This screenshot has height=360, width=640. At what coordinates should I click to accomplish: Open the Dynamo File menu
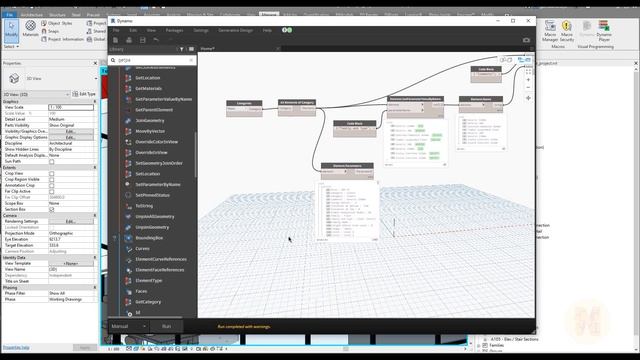point(116,30)
